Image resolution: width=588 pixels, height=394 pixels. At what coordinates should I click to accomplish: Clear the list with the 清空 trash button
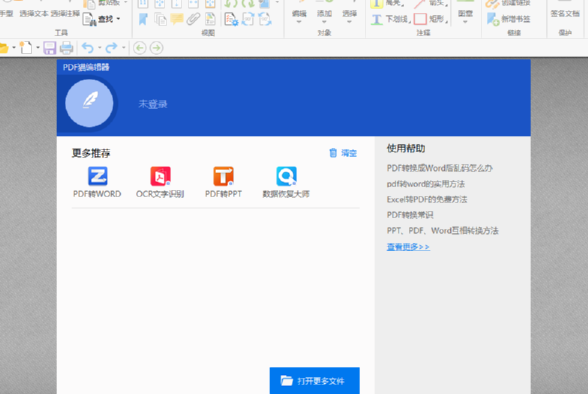[x=343, y=153]
